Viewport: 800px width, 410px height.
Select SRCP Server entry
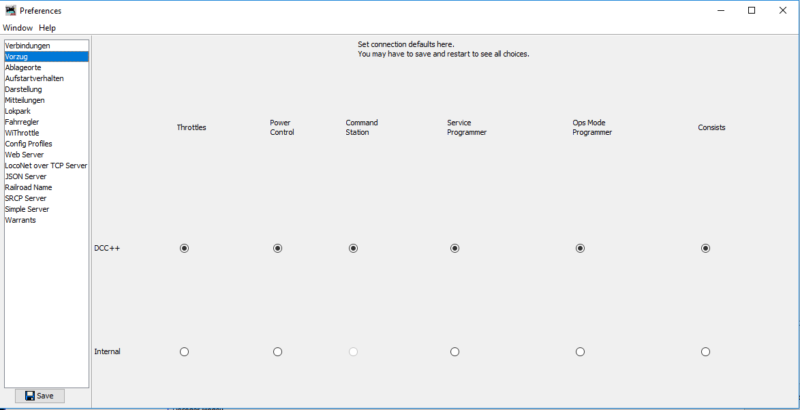46,198
